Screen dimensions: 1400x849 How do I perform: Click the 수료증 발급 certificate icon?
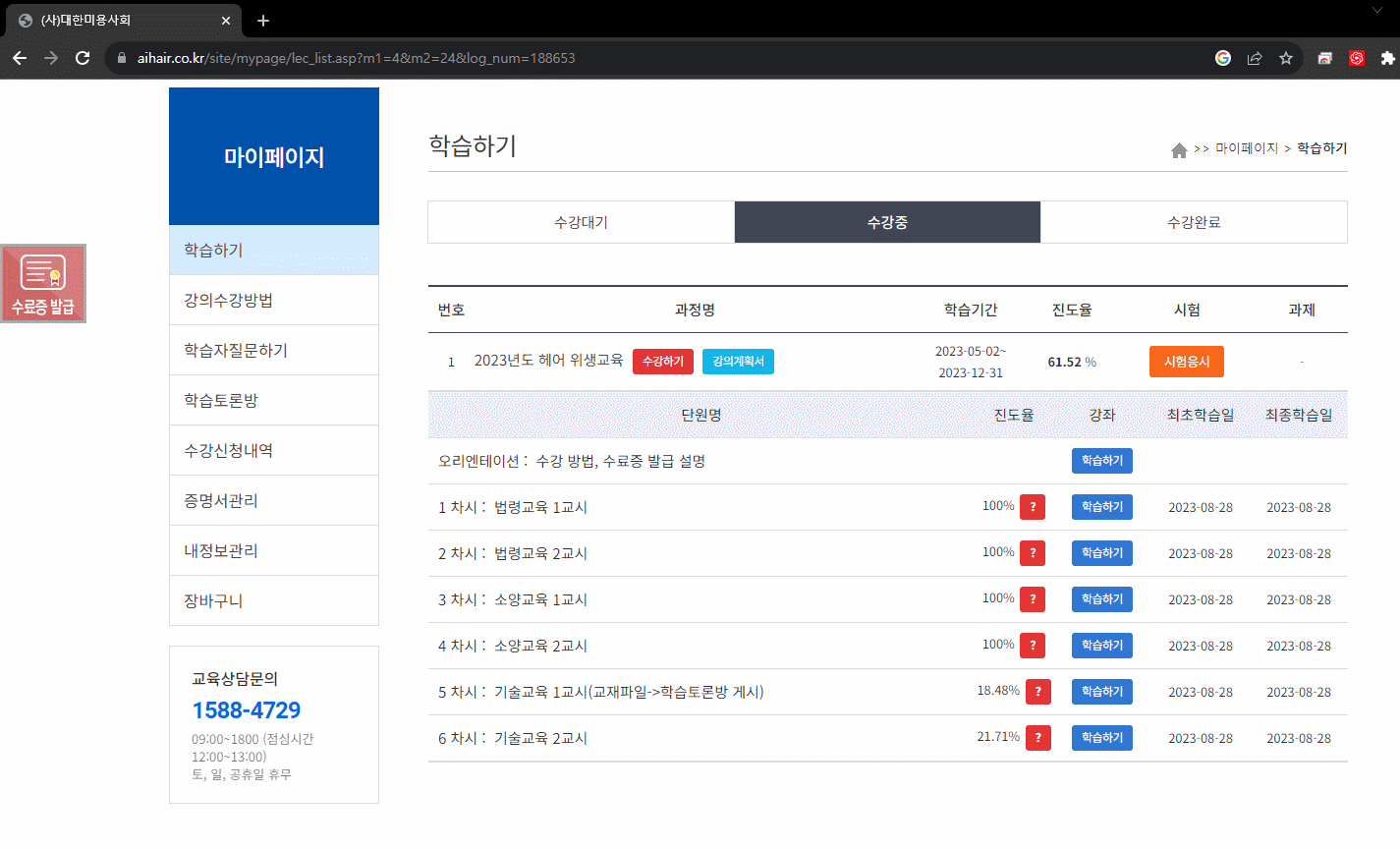tap(43, 283)
